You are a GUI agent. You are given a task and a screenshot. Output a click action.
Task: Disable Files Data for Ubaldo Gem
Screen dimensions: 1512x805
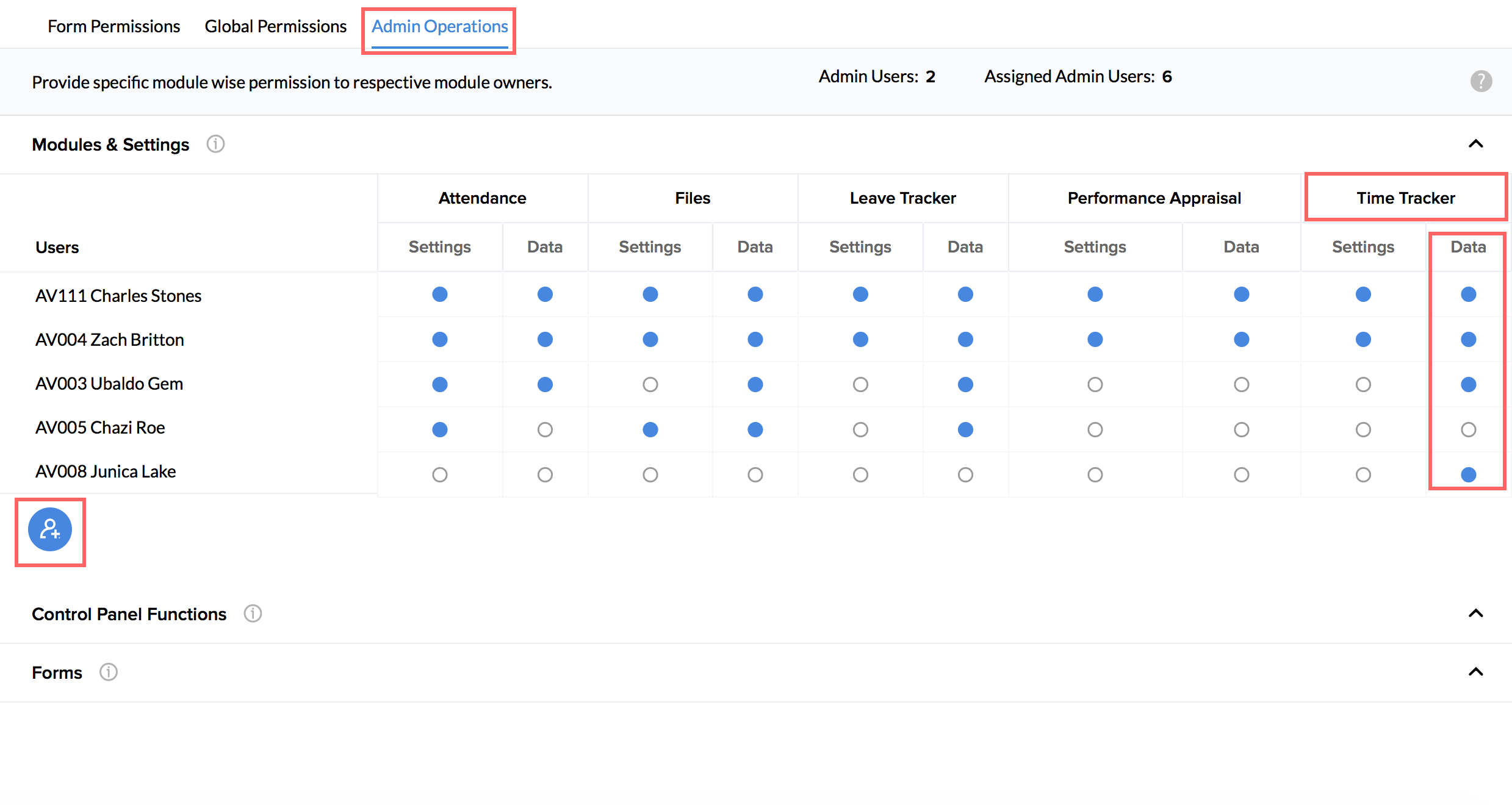tap(755, 385)
